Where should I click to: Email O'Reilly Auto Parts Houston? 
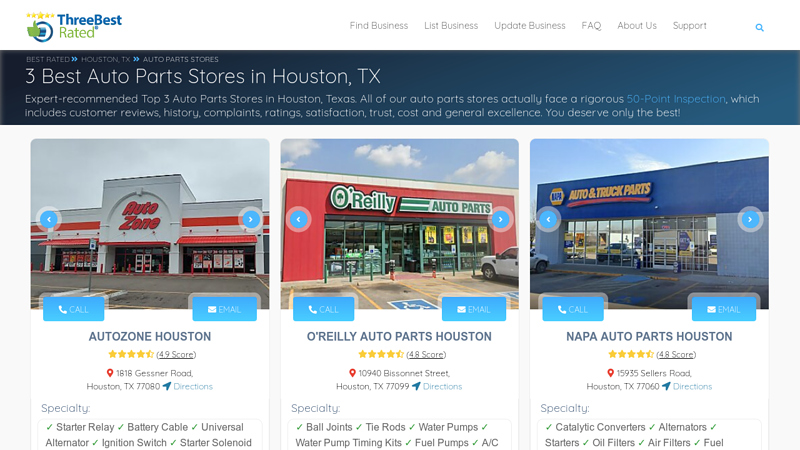(x=474, y=309)
